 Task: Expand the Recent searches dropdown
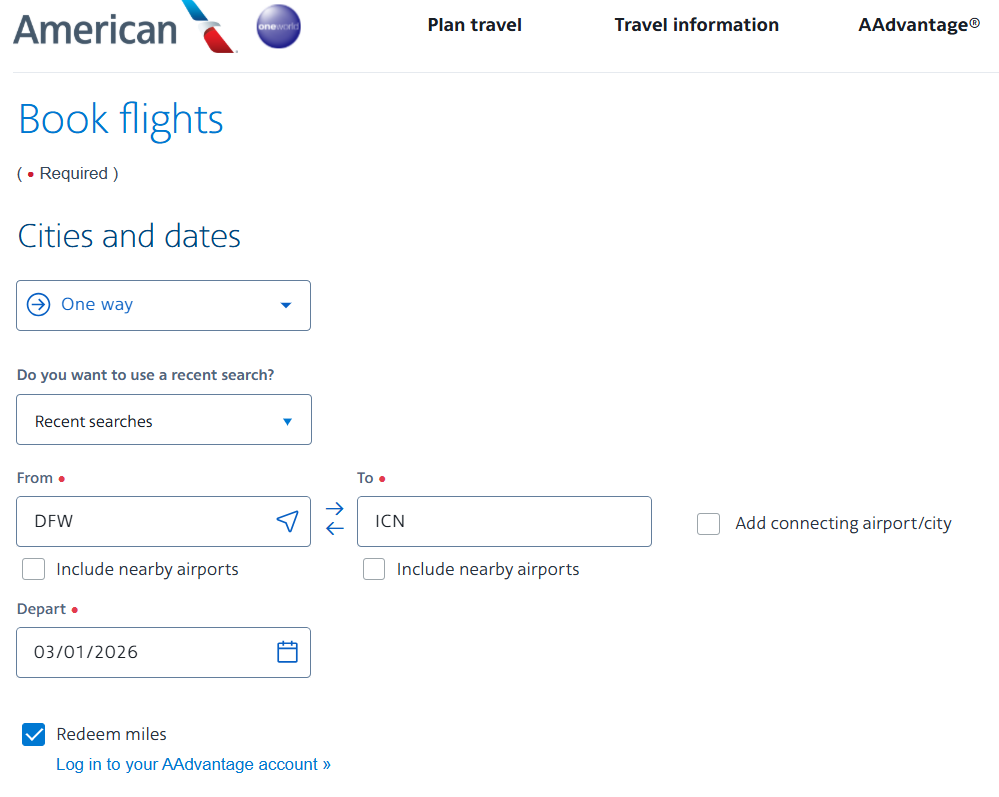(x=163, y=420)
